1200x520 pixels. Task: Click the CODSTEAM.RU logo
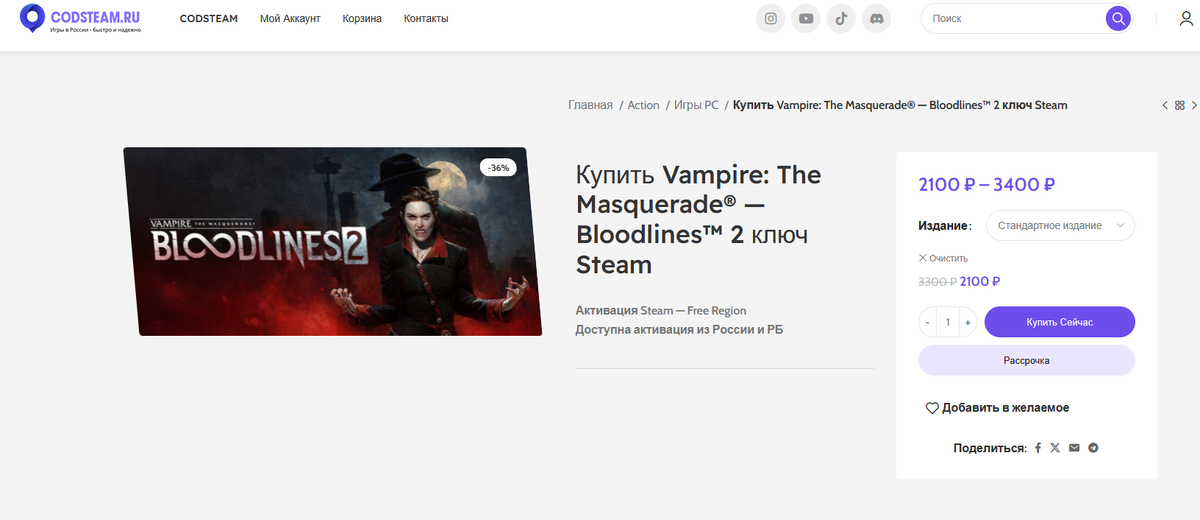click(80, 18)
